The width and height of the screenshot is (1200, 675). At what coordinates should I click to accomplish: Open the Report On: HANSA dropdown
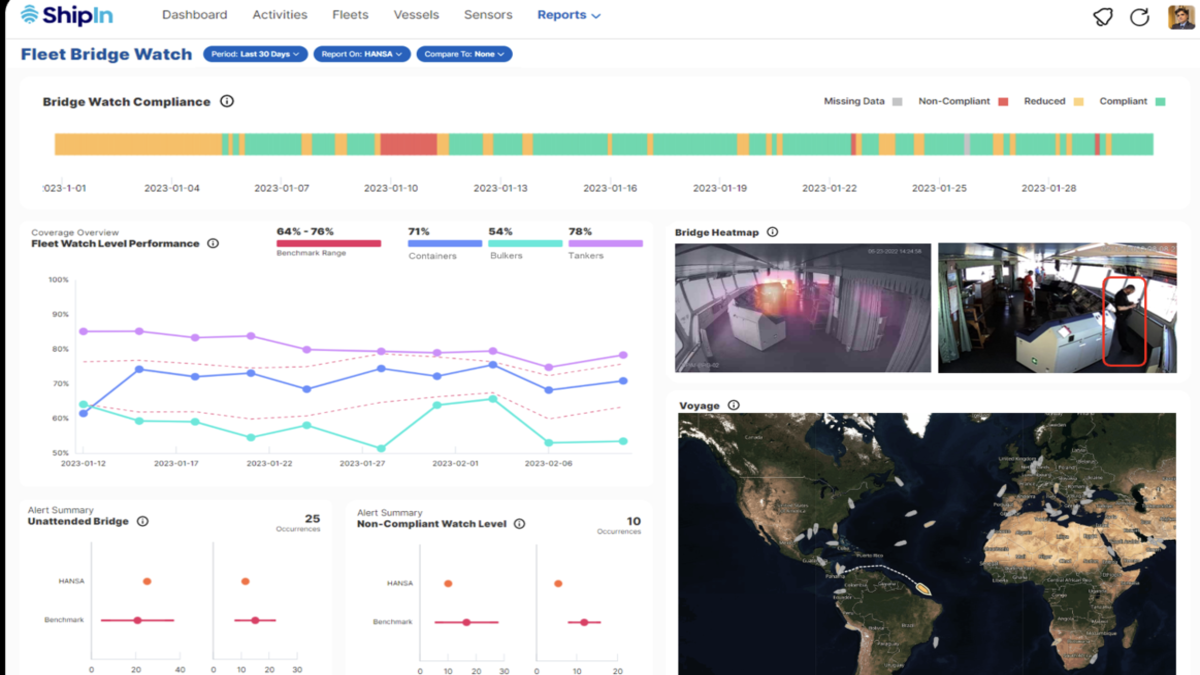(x=361, y=54)
